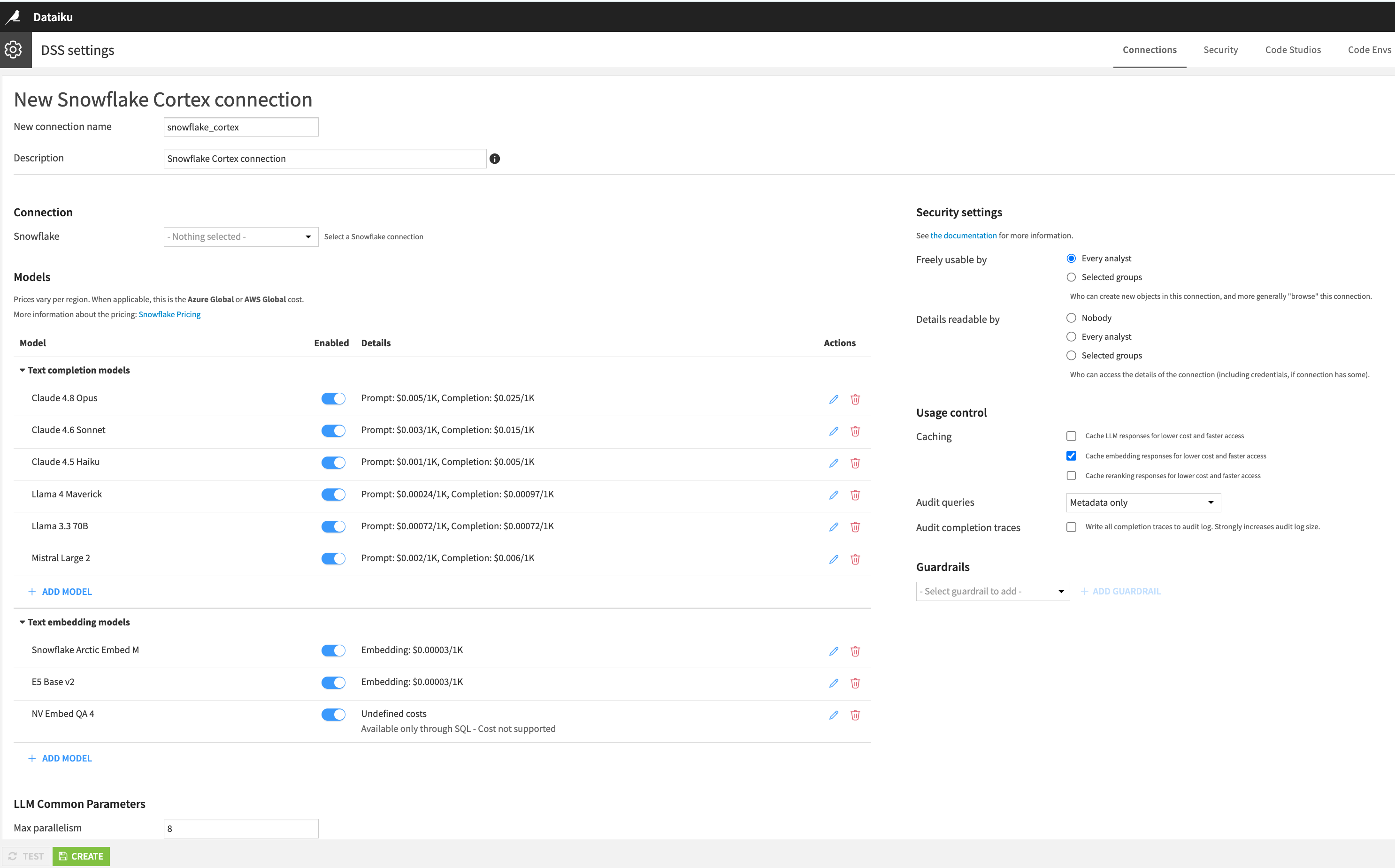Check Cache LLM responses checkbox
Image resolution: width=1395 pixels, height=868 pixels.
coord(1071,436)
